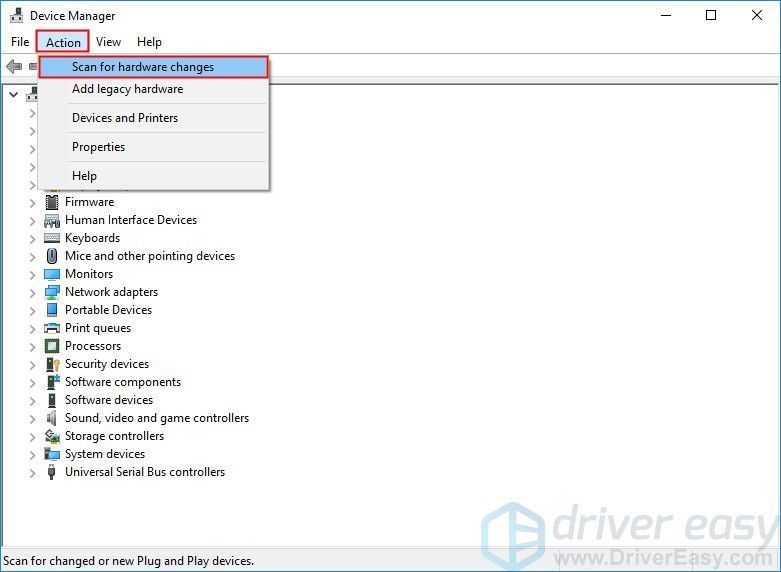Maximize the Device Manager window
This screenshot has width=781, height=572.
click(711, 15)
